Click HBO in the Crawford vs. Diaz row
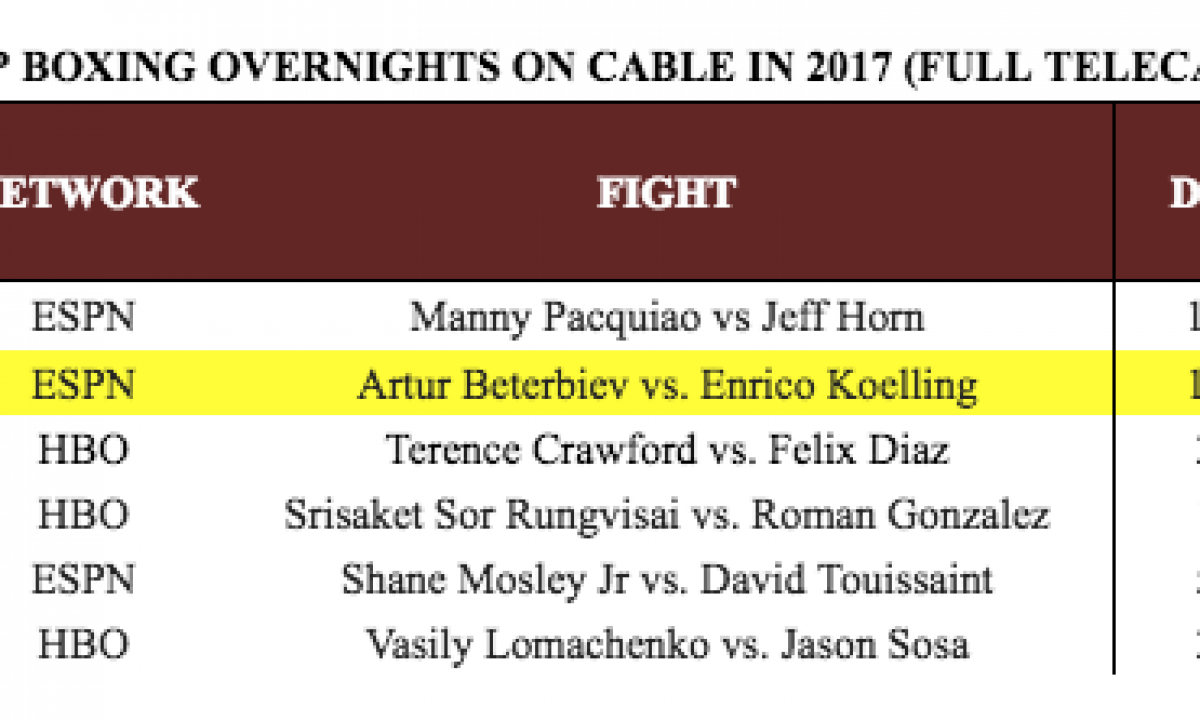This screenshot has width=1200, height=720. pyautogui.click(x=83, y=451)
